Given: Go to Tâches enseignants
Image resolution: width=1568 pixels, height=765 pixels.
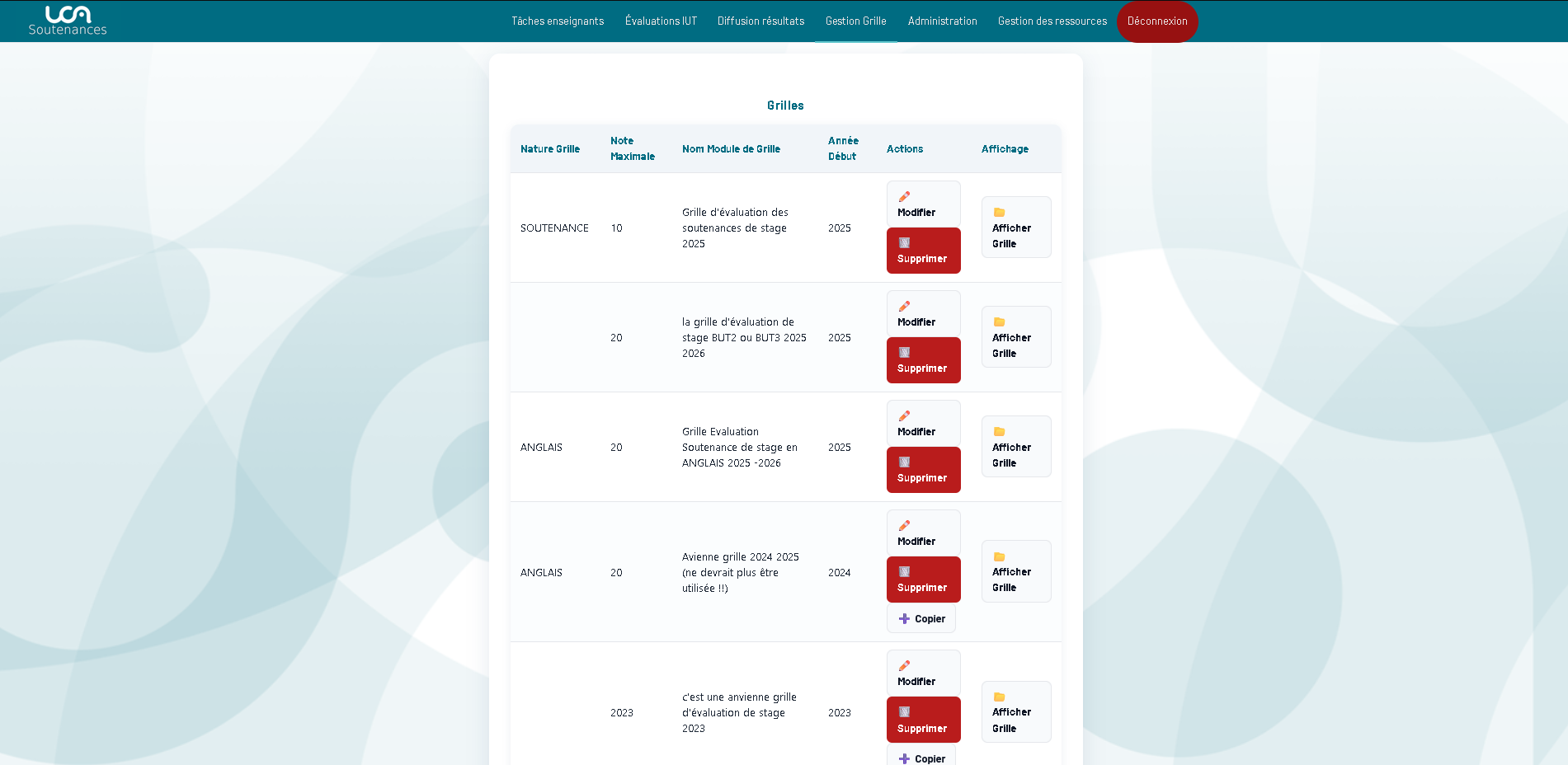Looking at the screenshot, I should click(558, 21).
